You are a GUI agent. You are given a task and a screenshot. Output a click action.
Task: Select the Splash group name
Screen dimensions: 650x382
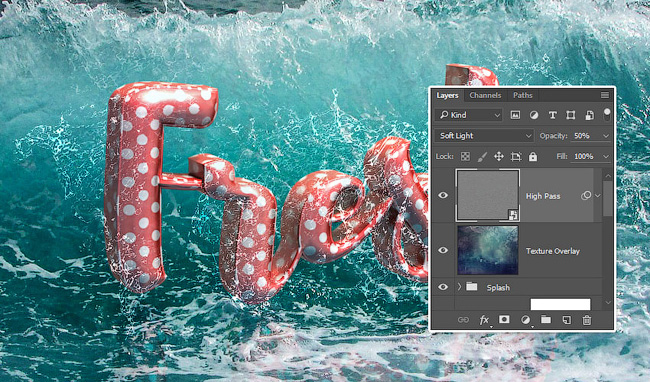click(498, 288)
